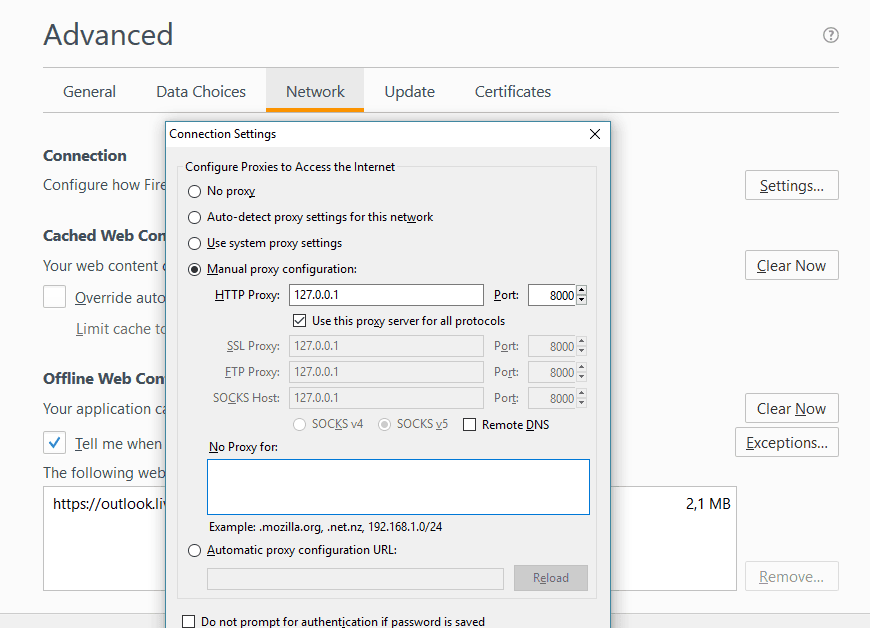Choose Auto-detect proxy settings for this network
Screen dimensions: 870x628
pyautogui.click(x=195, y=217)
